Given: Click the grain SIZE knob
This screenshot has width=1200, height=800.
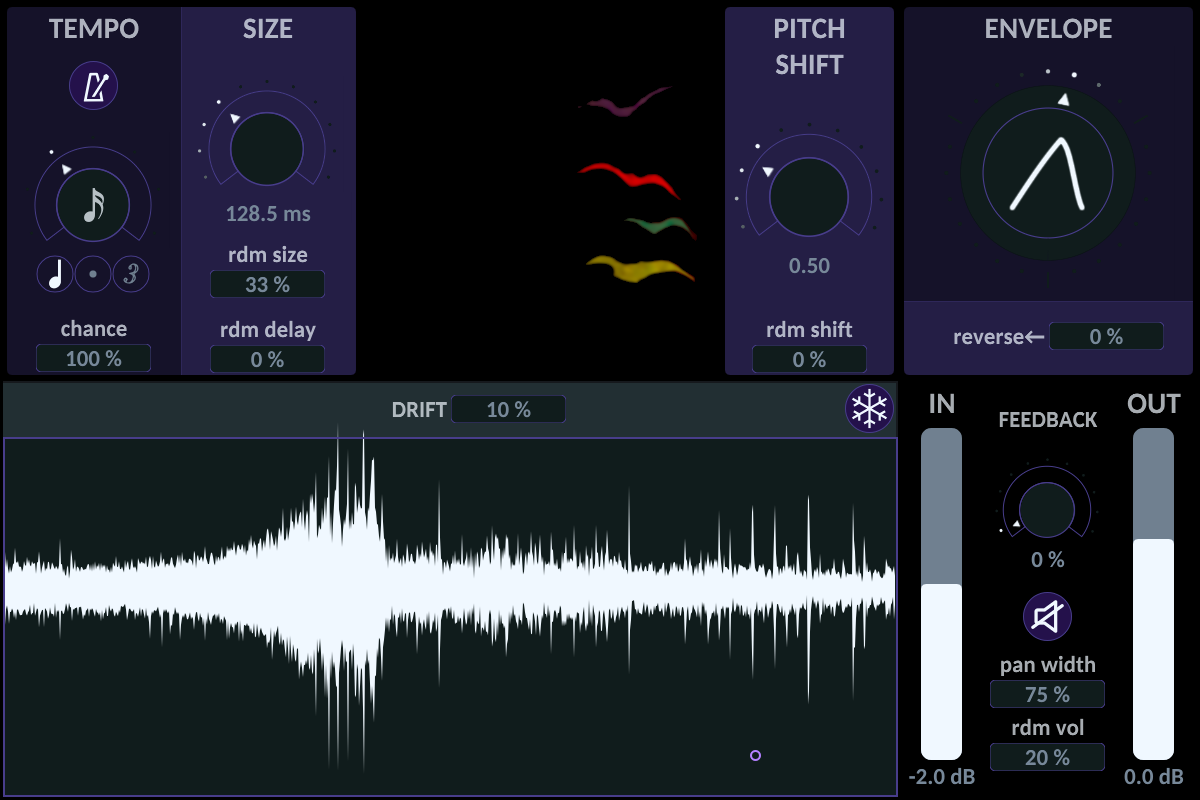Looking at the screenshot, I should (x=267, y=148).
